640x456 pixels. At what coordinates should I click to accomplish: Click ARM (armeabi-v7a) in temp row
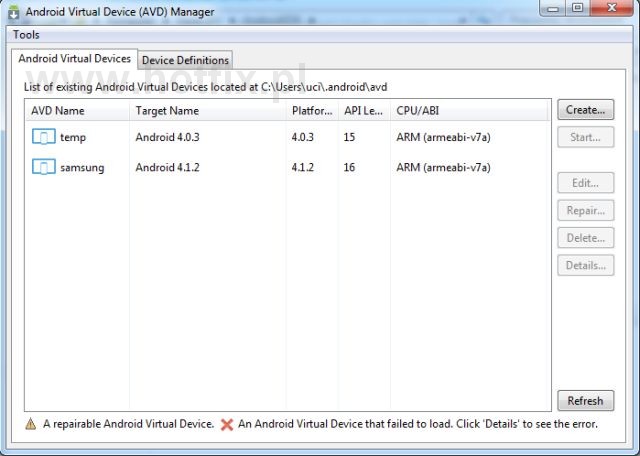pyautogui.click(x=443, y=137)
